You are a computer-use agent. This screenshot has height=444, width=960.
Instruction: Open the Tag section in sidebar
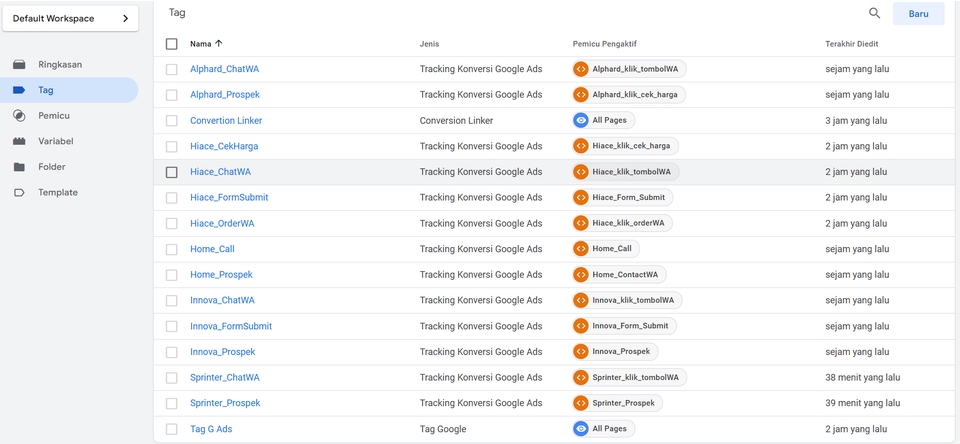46,90
